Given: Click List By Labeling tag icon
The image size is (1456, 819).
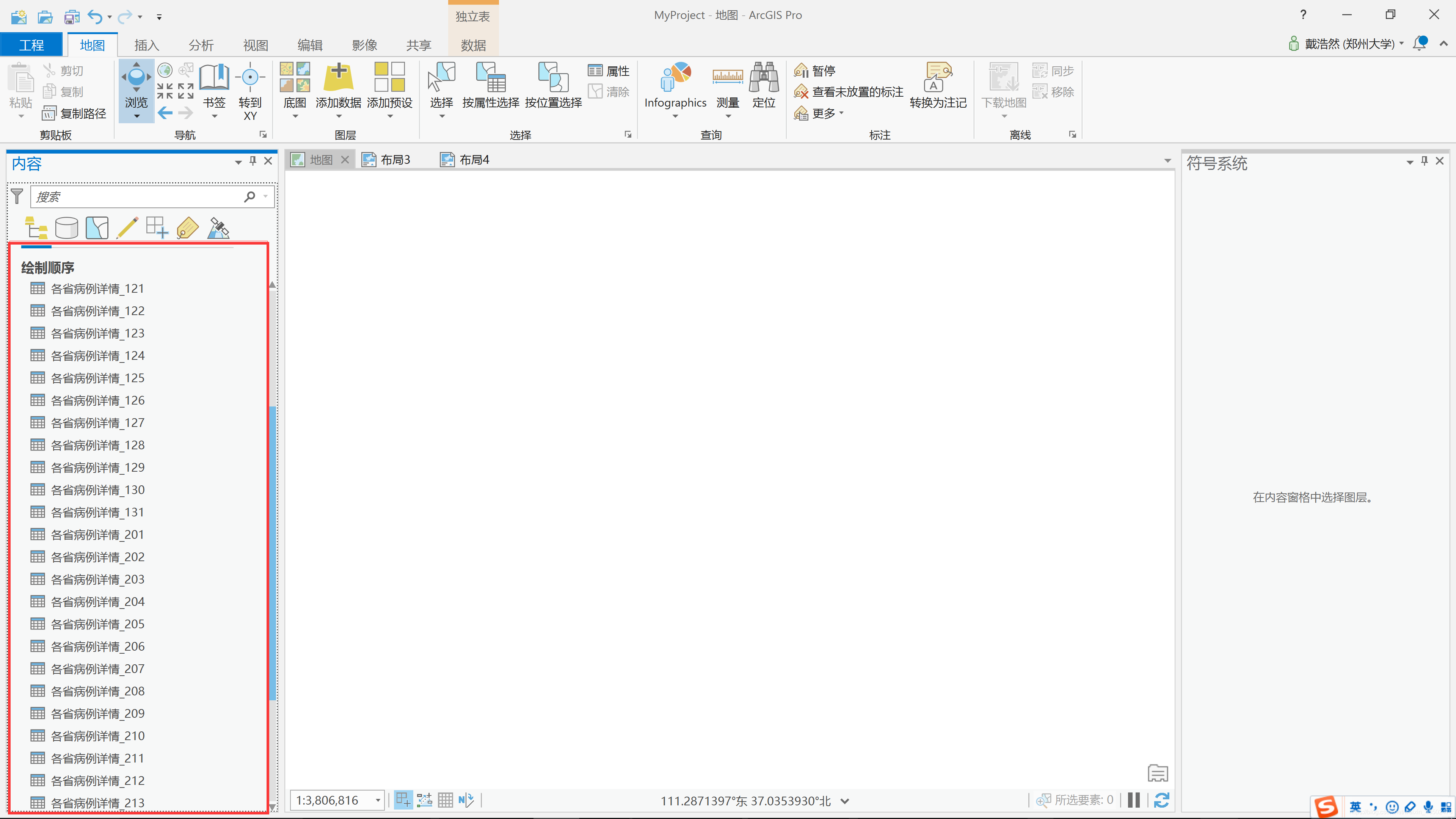Looking at the screenshot, I should click(188, 228).
